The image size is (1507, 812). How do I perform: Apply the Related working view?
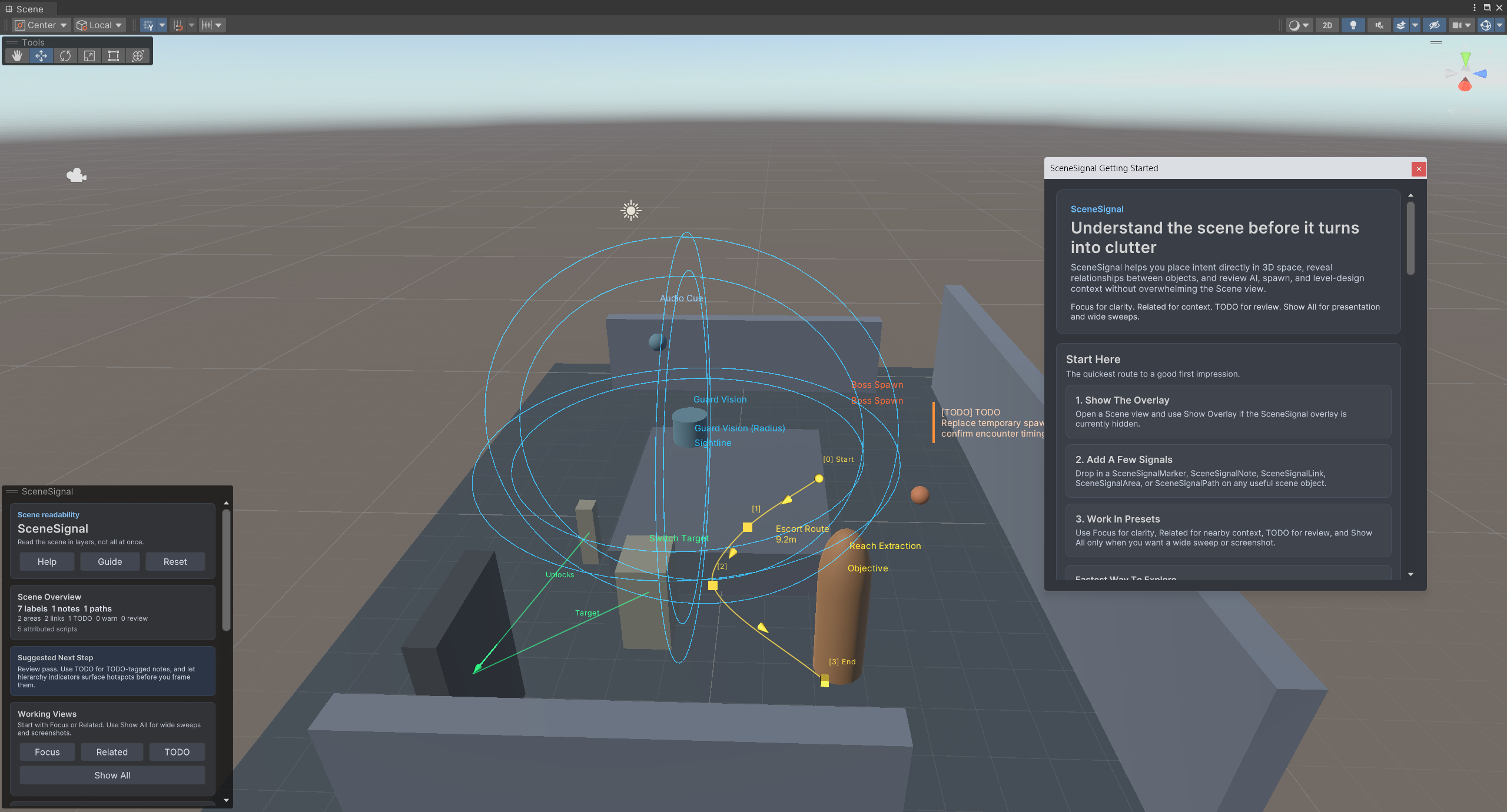tap(112, 752)
